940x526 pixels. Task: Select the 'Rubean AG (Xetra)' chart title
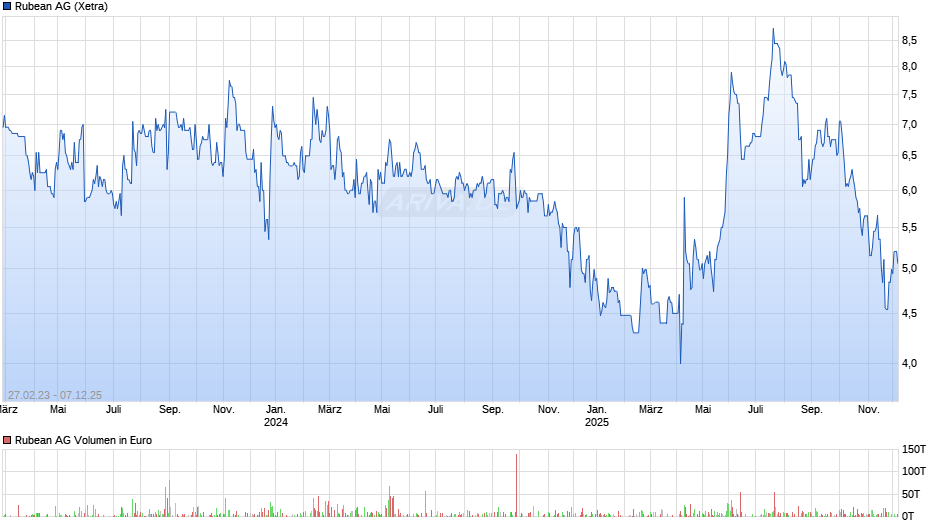(x=61, y=7)
